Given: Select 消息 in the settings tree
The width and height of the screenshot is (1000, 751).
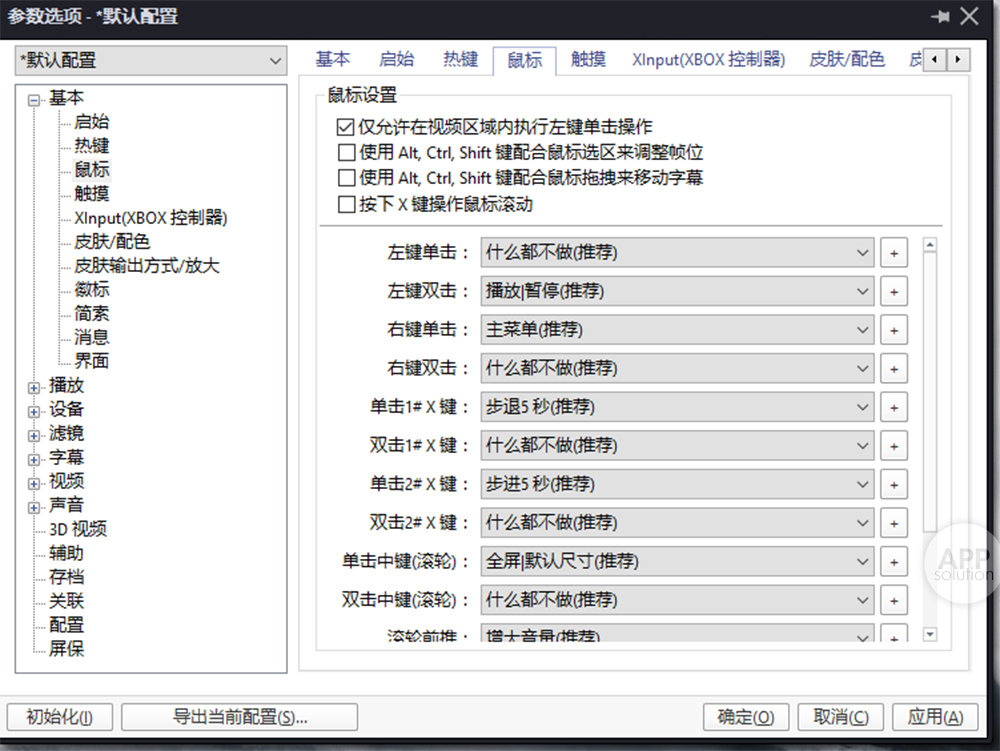Looking at the screenshot, I should click(91, 338).
